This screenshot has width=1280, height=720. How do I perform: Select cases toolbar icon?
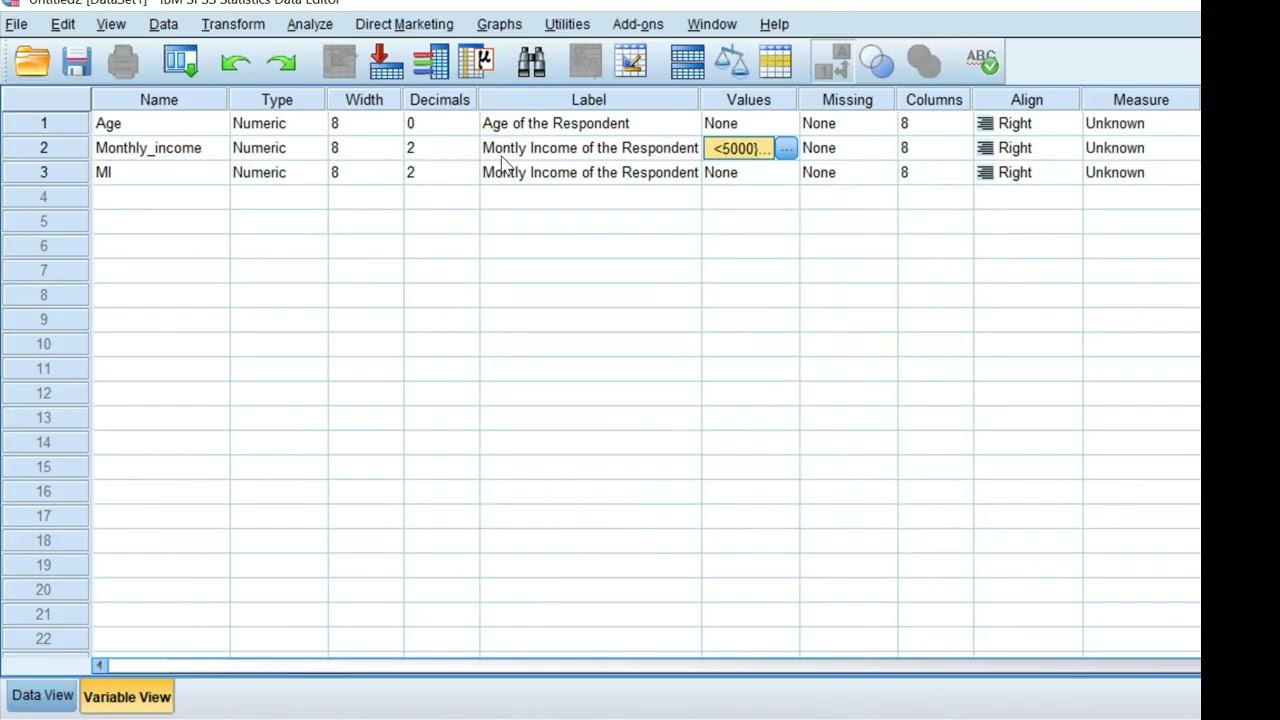[x=776, y=63]
